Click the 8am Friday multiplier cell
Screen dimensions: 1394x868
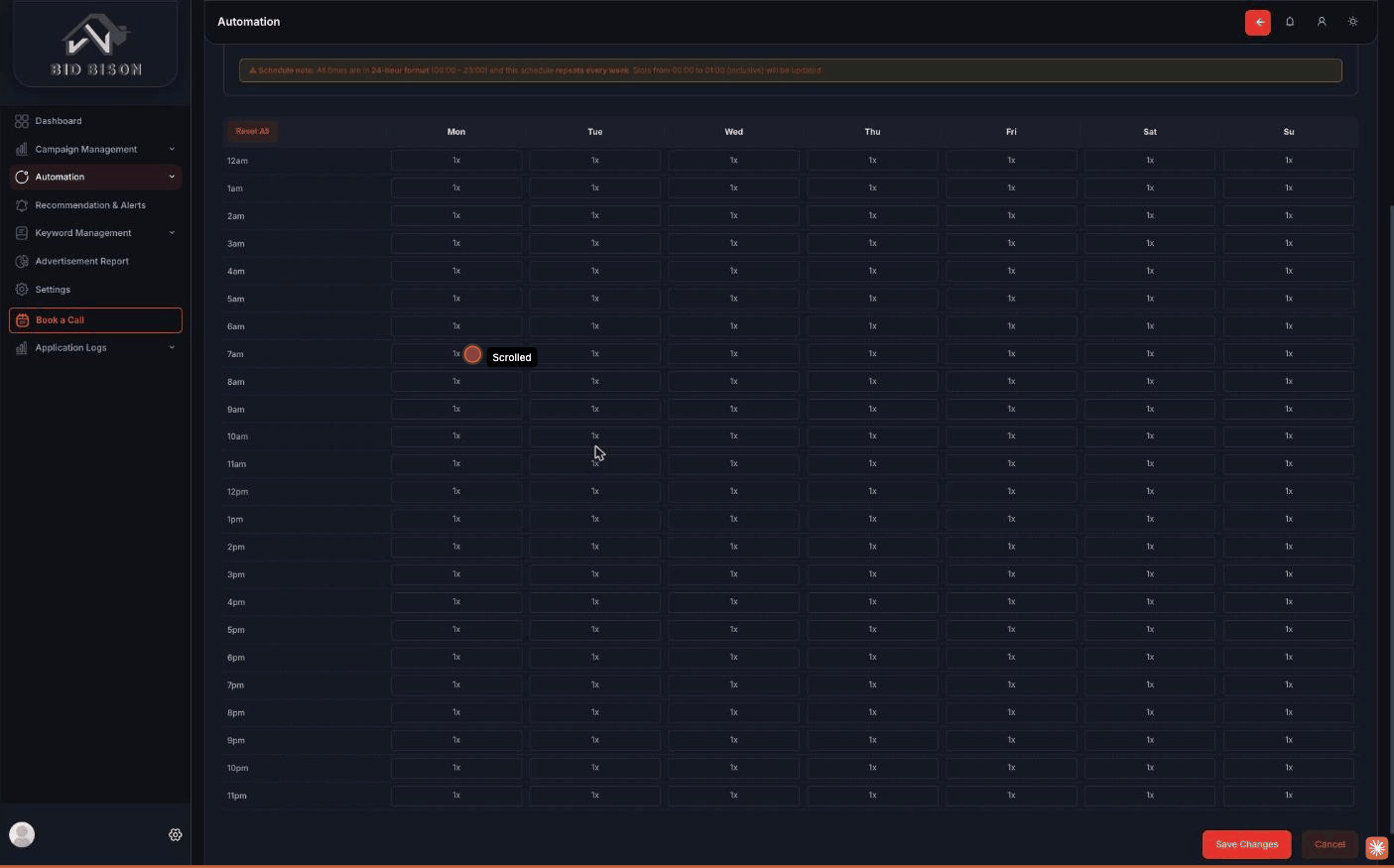[x=1011, y=381]
